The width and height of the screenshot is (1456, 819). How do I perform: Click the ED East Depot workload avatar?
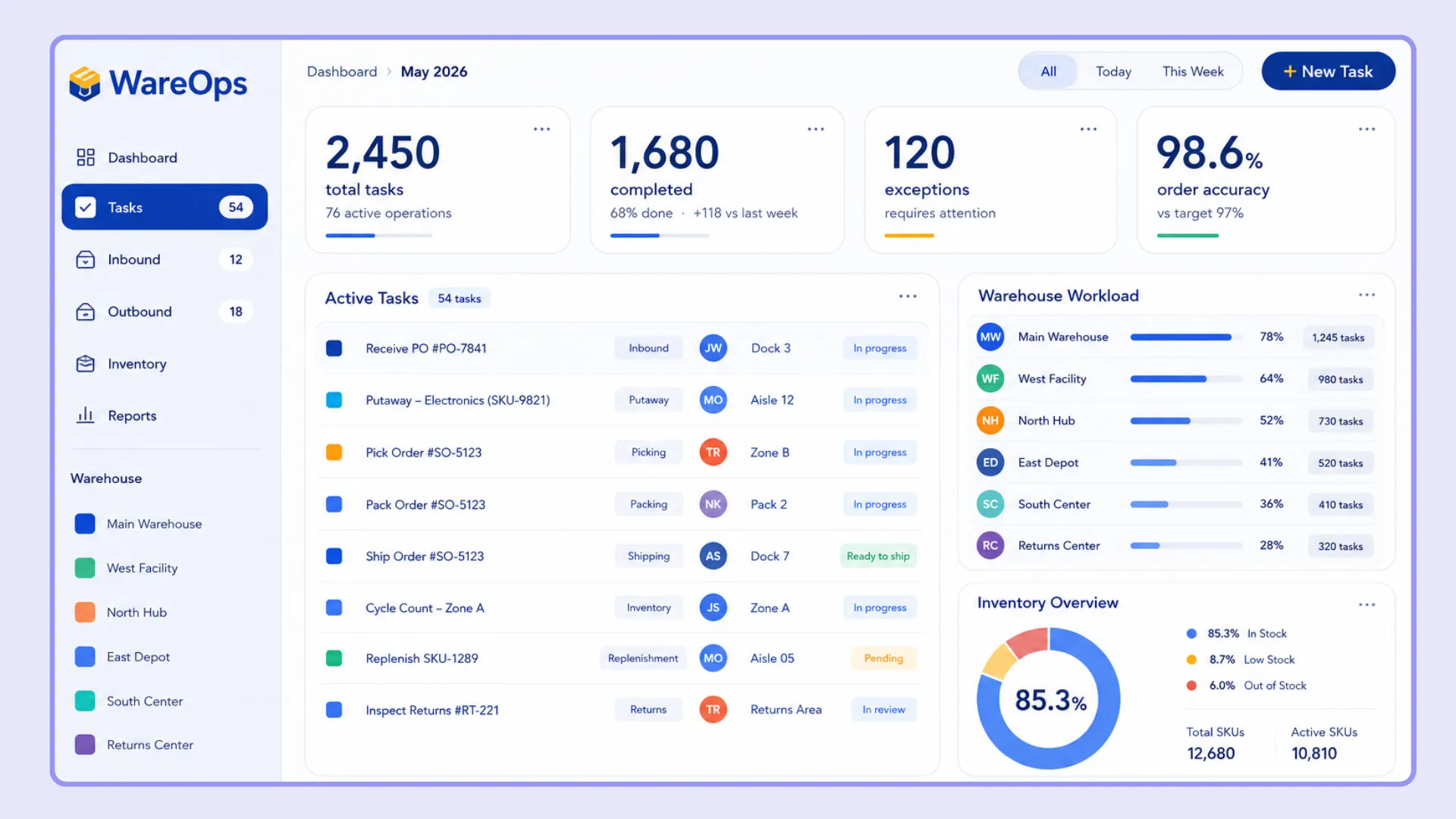990,463
